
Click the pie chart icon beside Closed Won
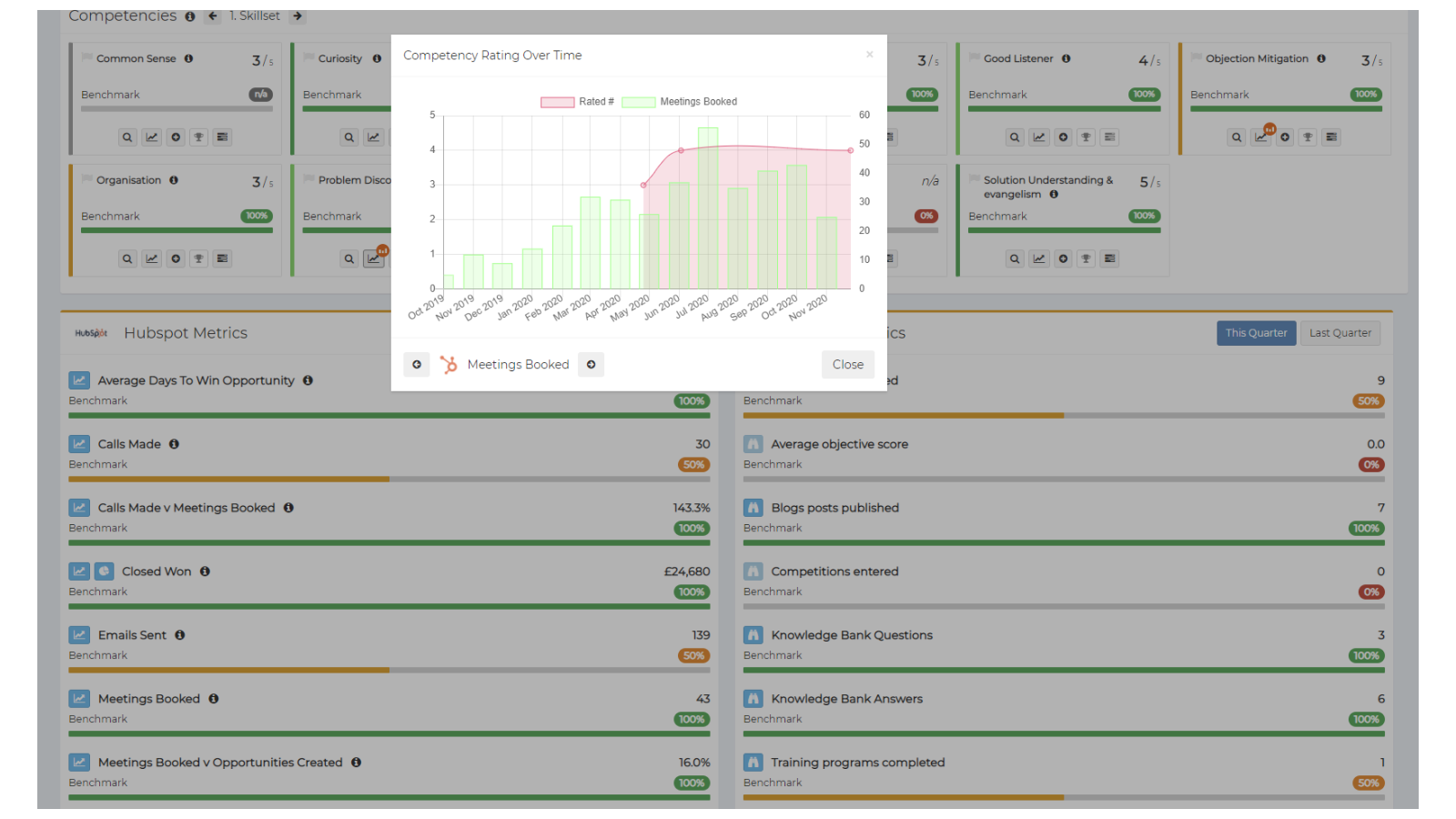pyautogui.click(x=104, y=571)
